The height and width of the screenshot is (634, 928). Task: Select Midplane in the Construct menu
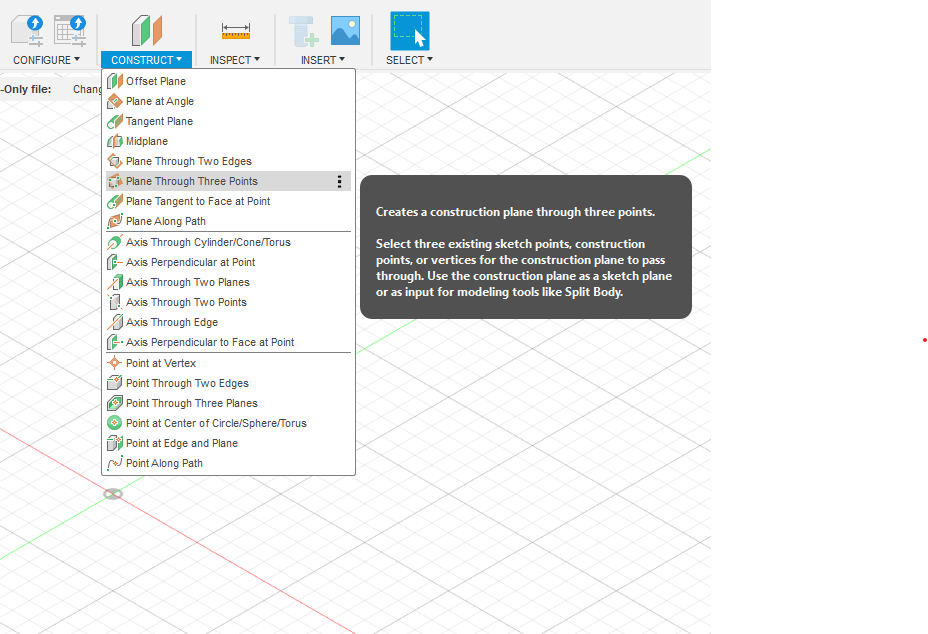(147, 141)
